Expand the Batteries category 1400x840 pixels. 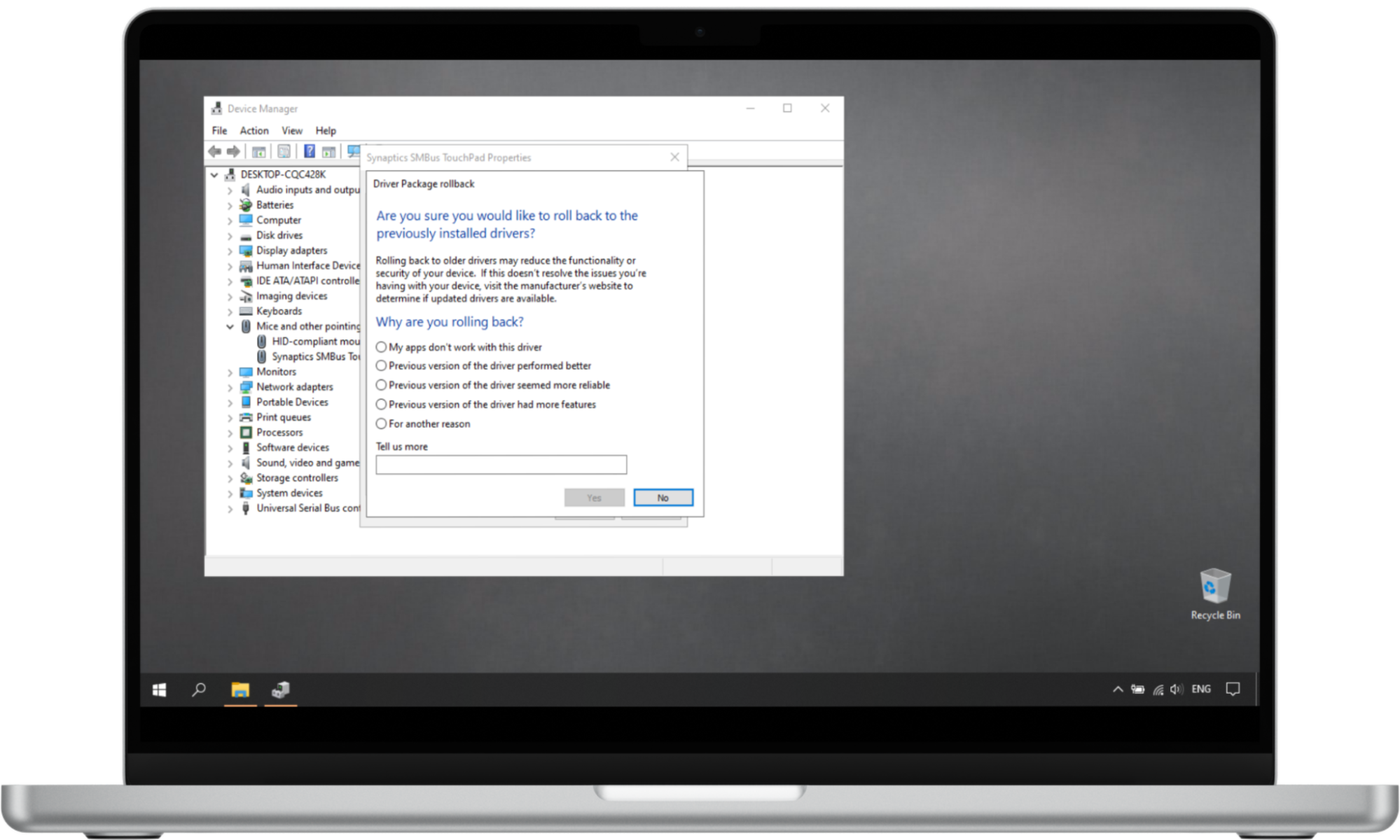click(230, 206)
